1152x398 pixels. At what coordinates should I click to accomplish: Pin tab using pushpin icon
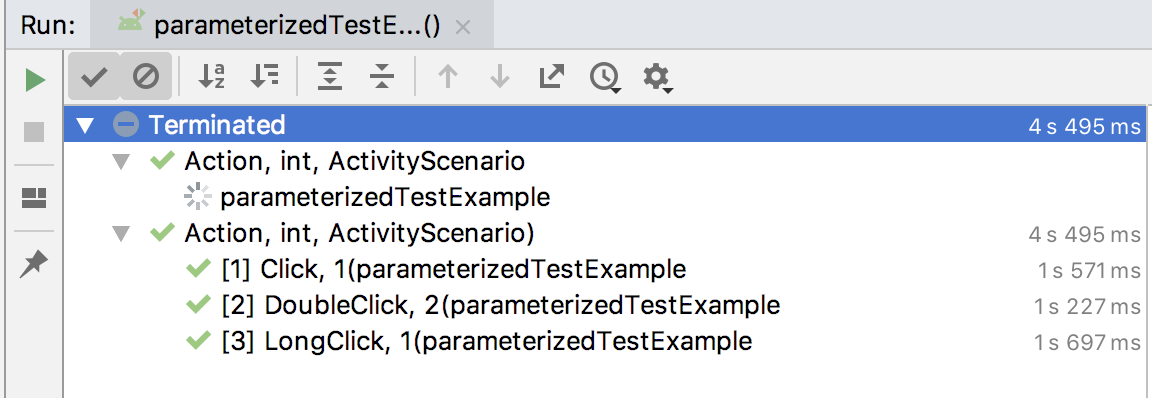pyautogui.click(x=34, y=264)
